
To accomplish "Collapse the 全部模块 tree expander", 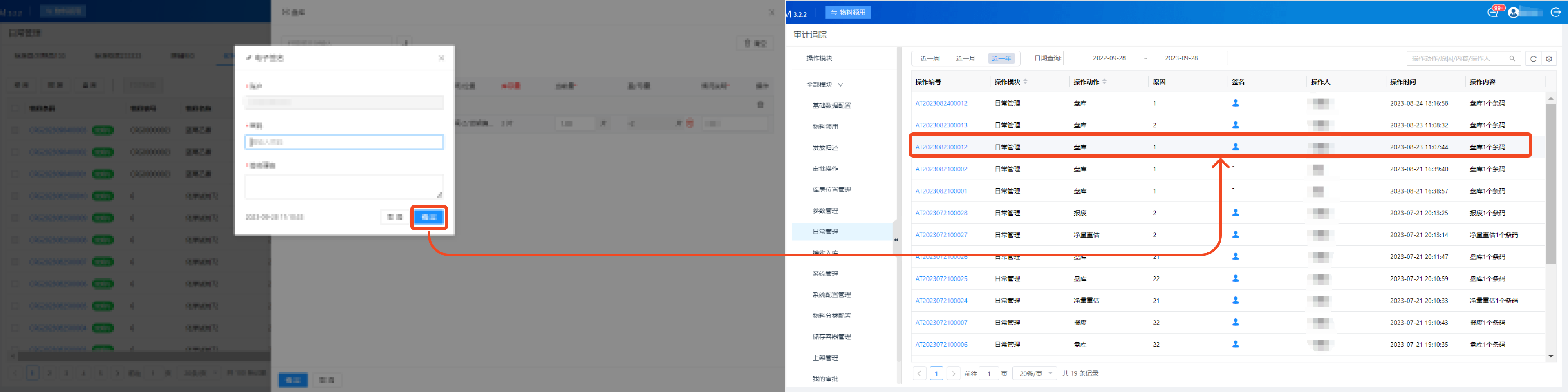I will click(840, 85).
